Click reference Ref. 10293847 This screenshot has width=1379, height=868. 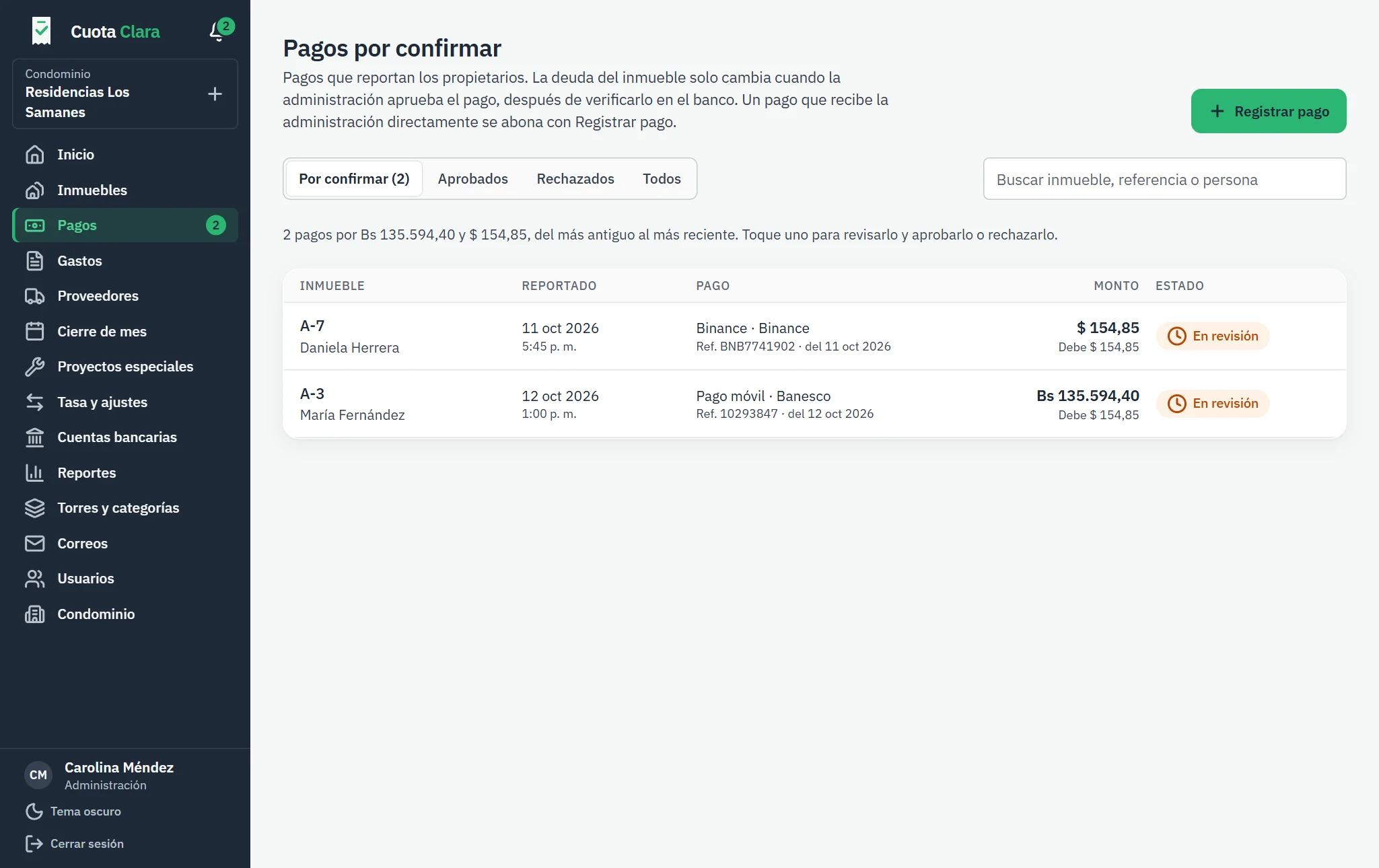tap(737, 414)
